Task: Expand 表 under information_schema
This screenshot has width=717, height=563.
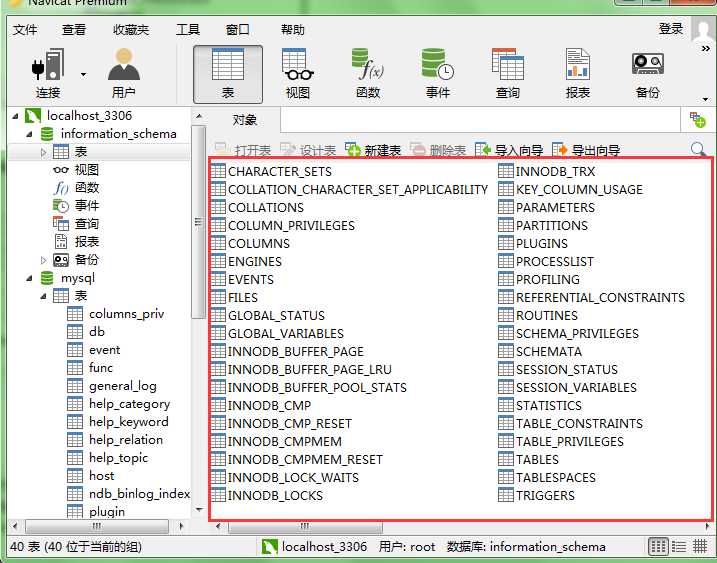Action: pyautogui.click(x=43, y=152)
